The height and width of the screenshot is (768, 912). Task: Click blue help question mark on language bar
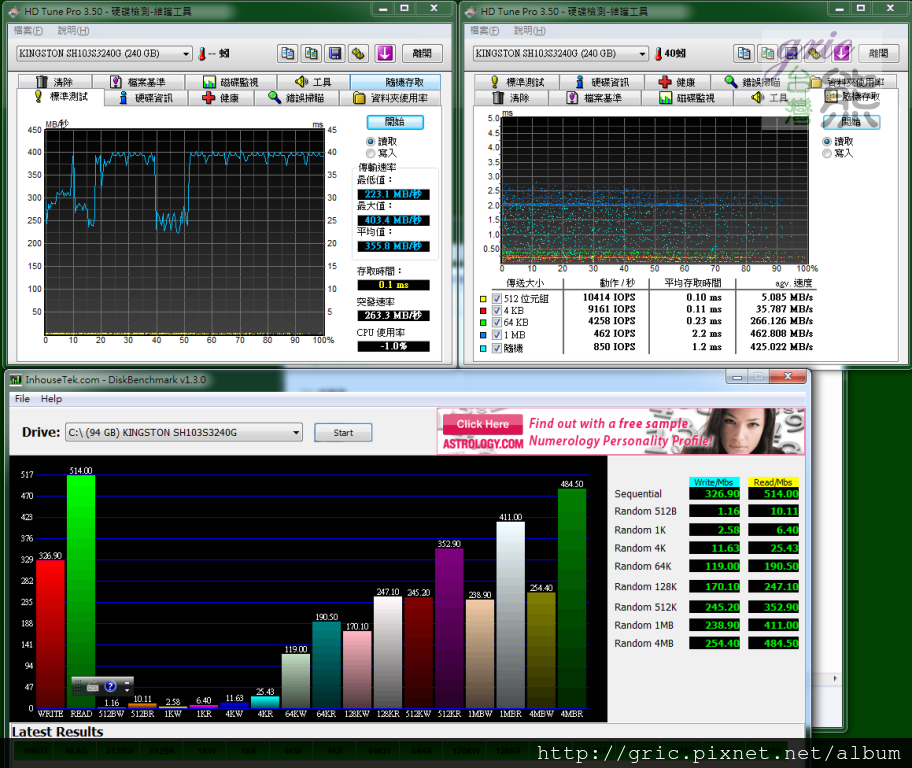111,687
